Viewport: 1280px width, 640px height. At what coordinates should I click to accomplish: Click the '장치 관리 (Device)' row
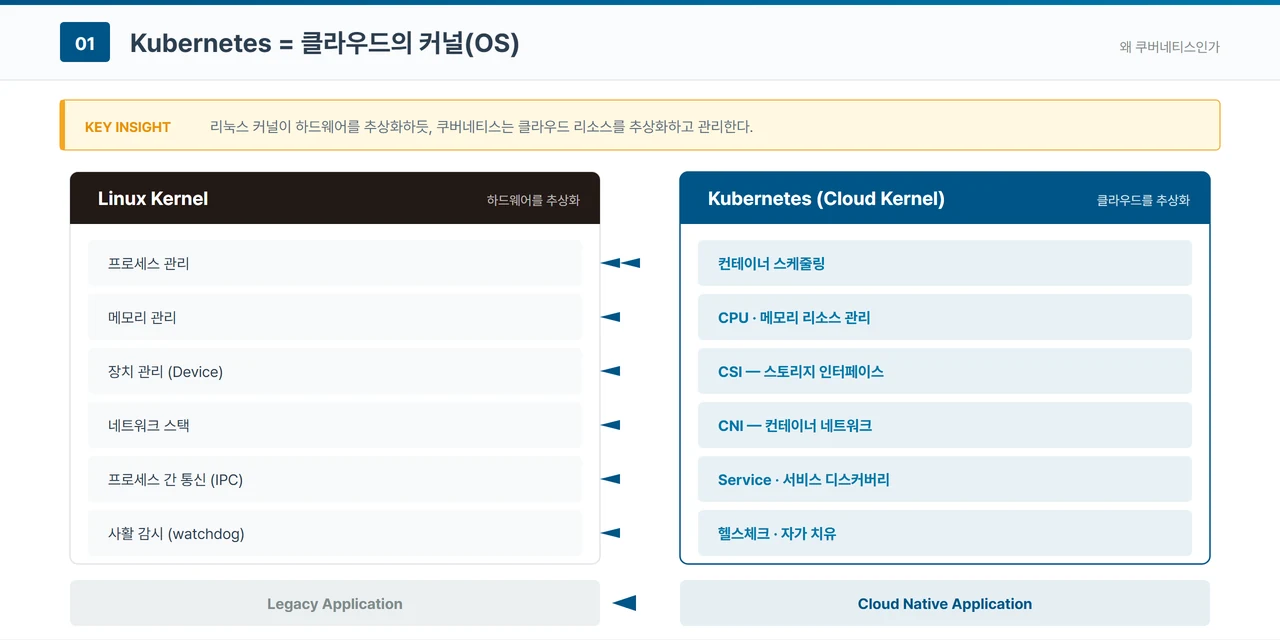tap(335, 371)
